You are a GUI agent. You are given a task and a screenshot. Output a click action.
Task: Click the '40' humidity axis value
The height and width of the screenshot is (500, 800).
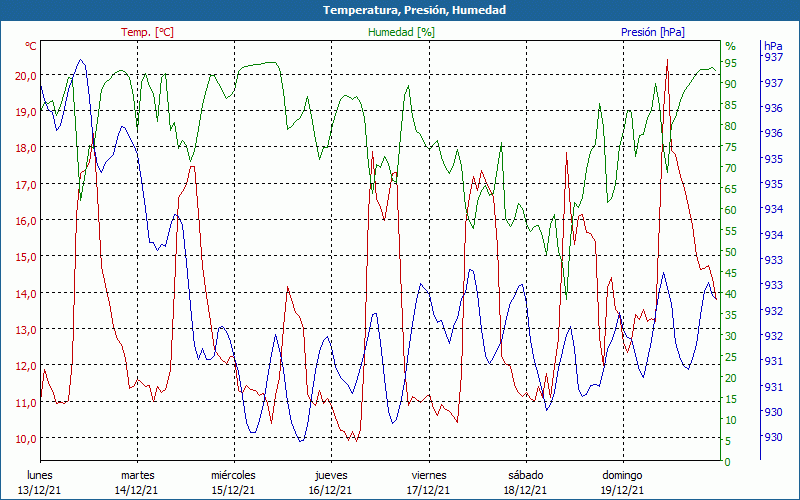(x=731, y=294)
